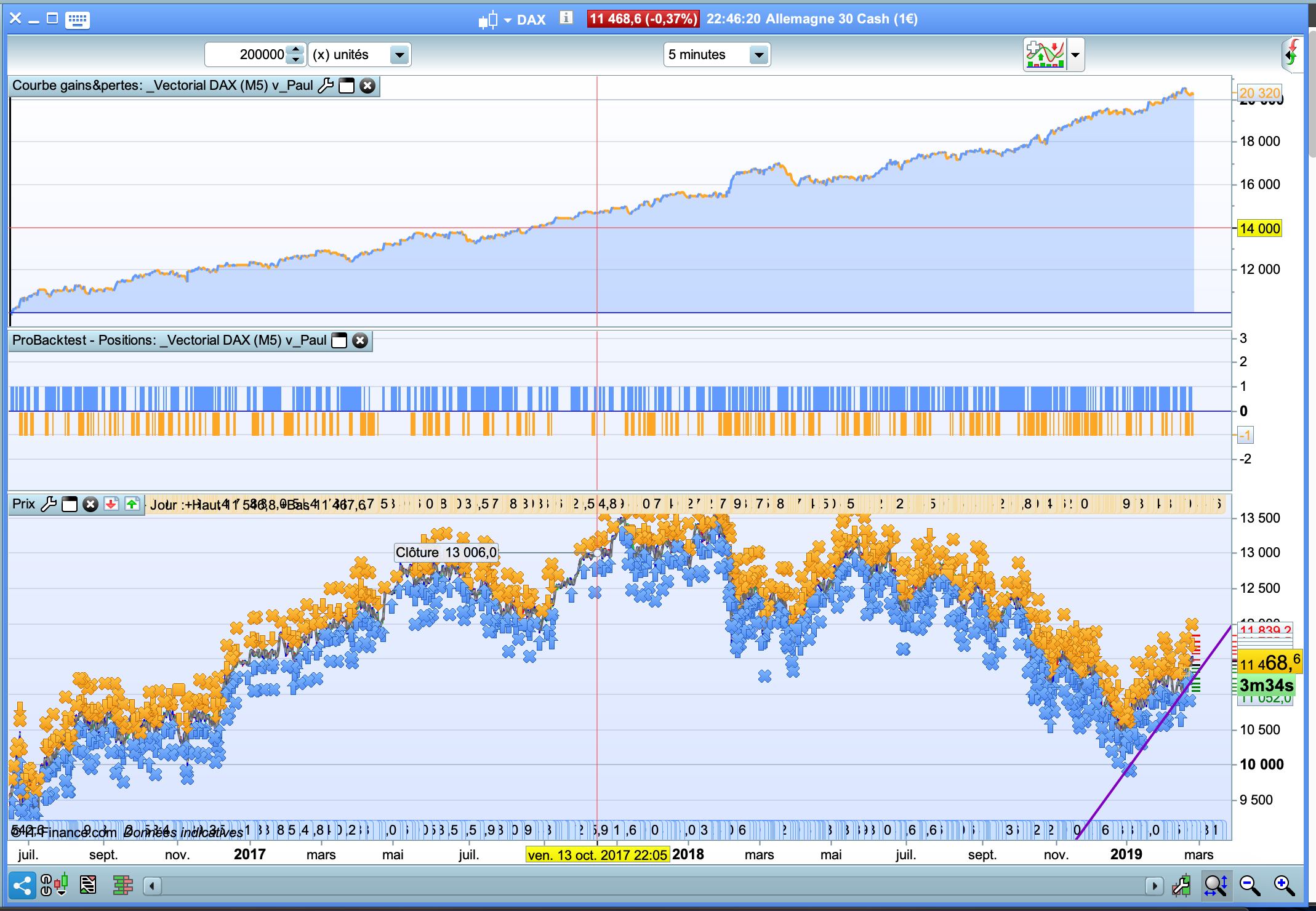Open settings wrench of Courbe gains&pertes panel
The image size is (1316, 911).
click(326, 86)
